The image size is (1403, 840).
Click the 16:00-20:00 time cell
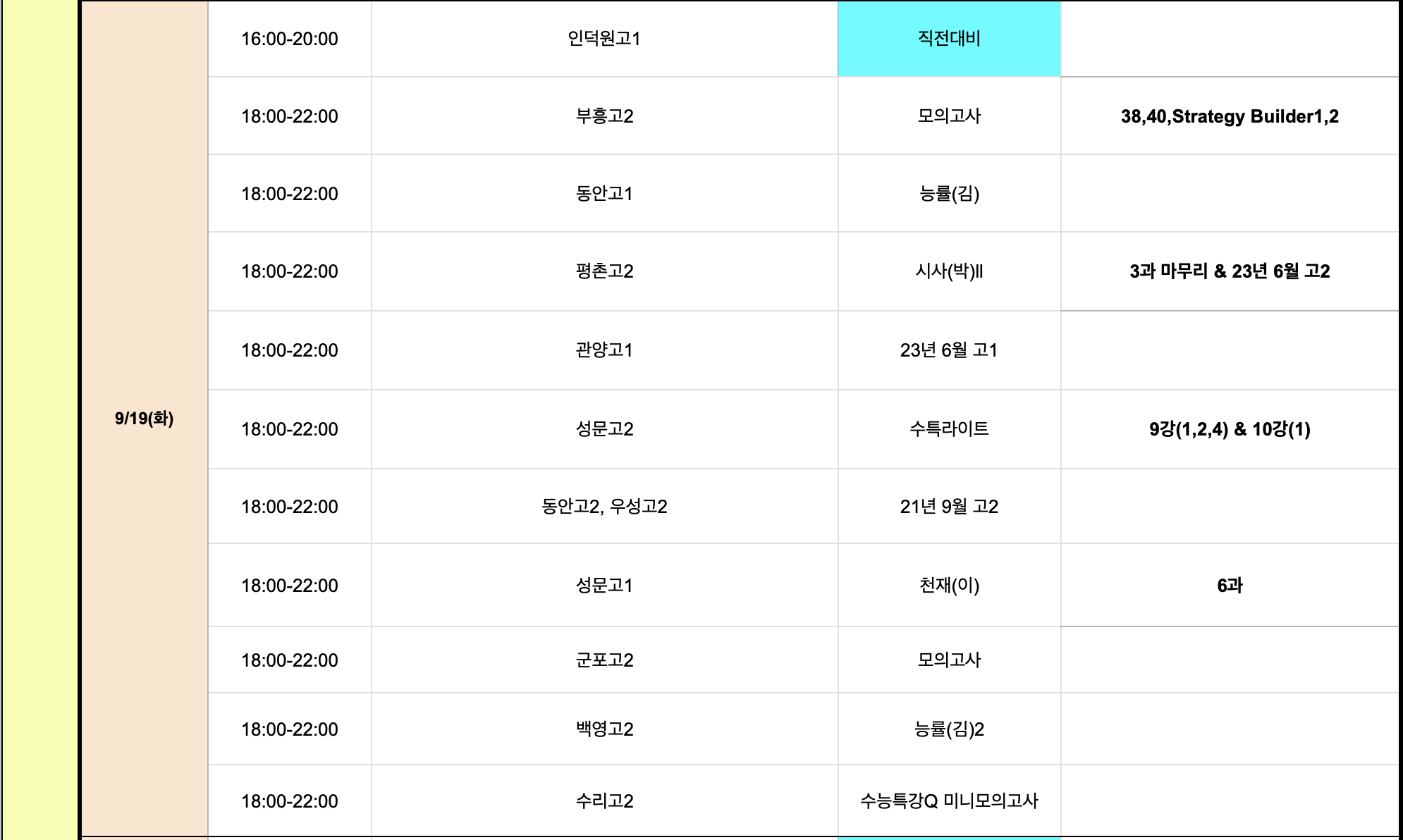pos(290,39)
